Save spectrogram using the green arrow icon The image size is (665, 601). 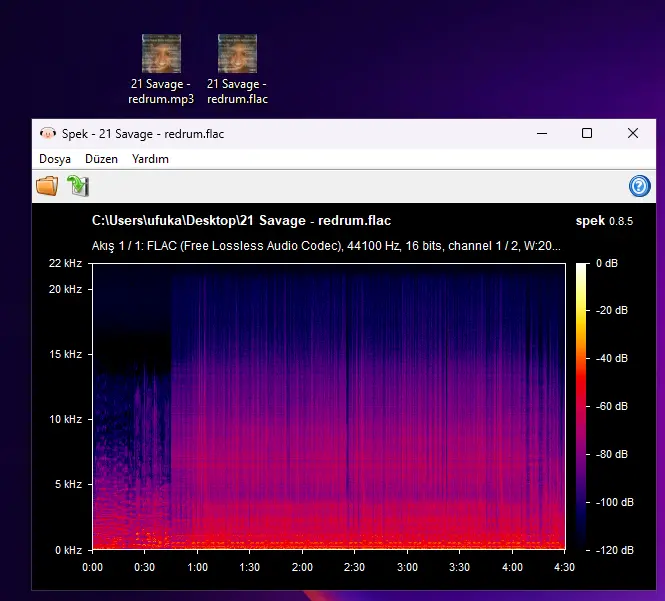pyautogui.click(x=78, y=186)
